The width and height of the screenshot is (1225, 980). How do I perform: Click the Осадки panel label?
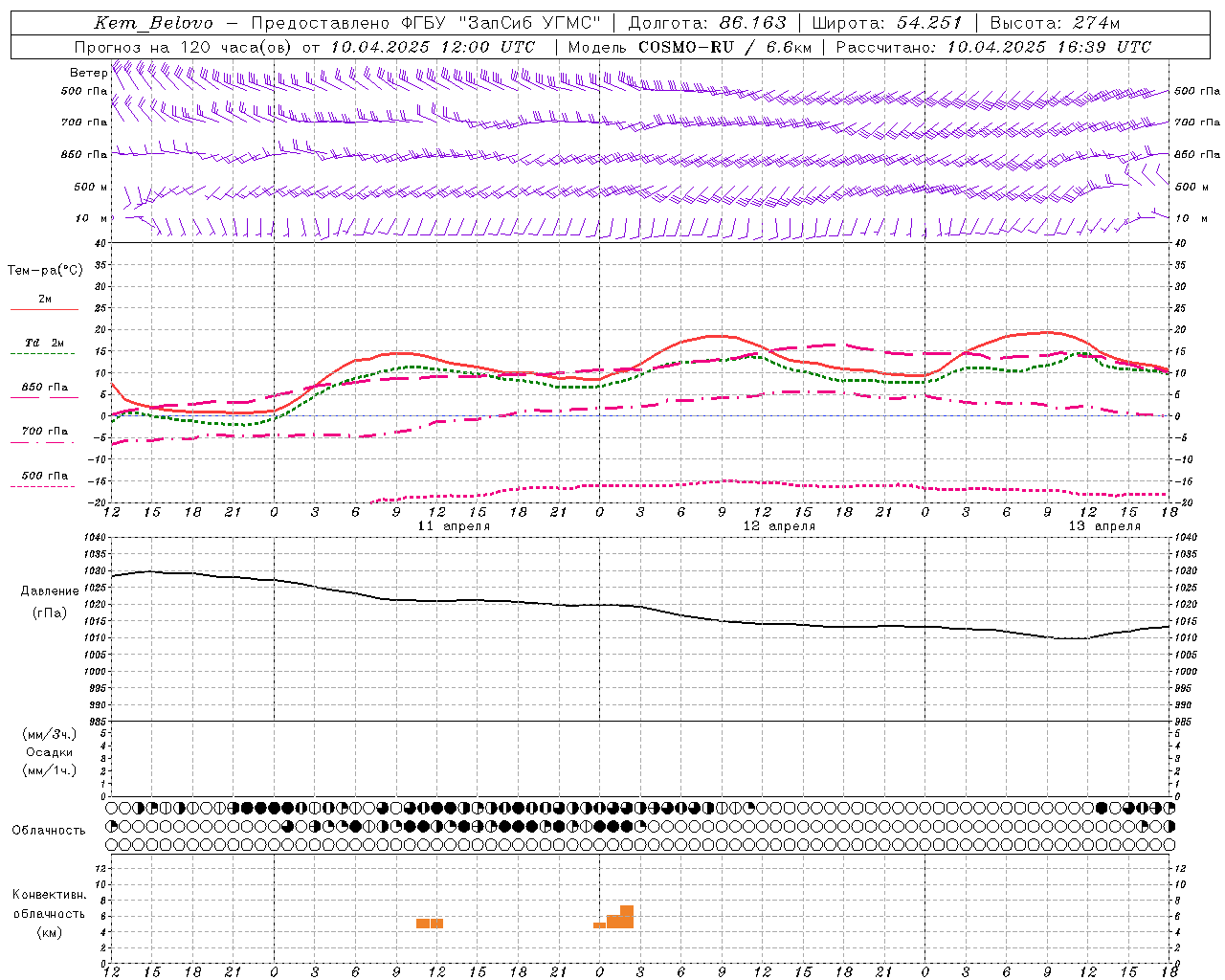click(x=50, y=752)
